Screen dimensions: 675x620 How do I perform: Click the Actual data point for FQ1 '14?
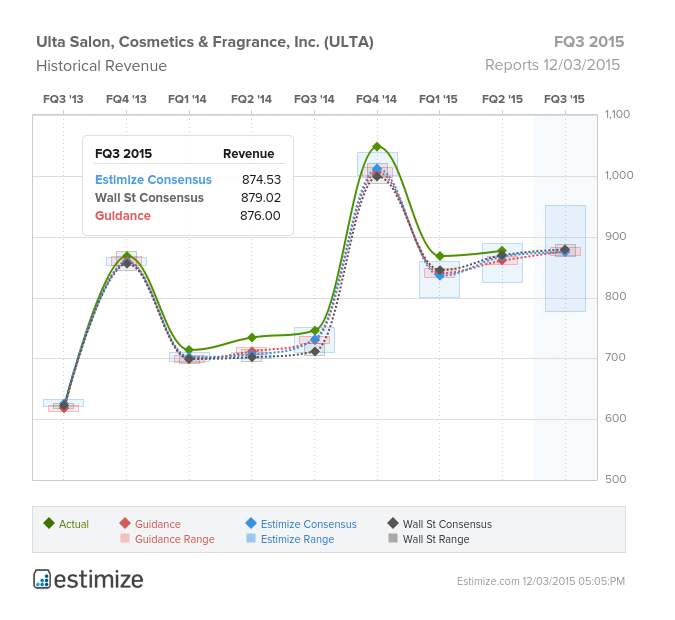pos(189,350)
